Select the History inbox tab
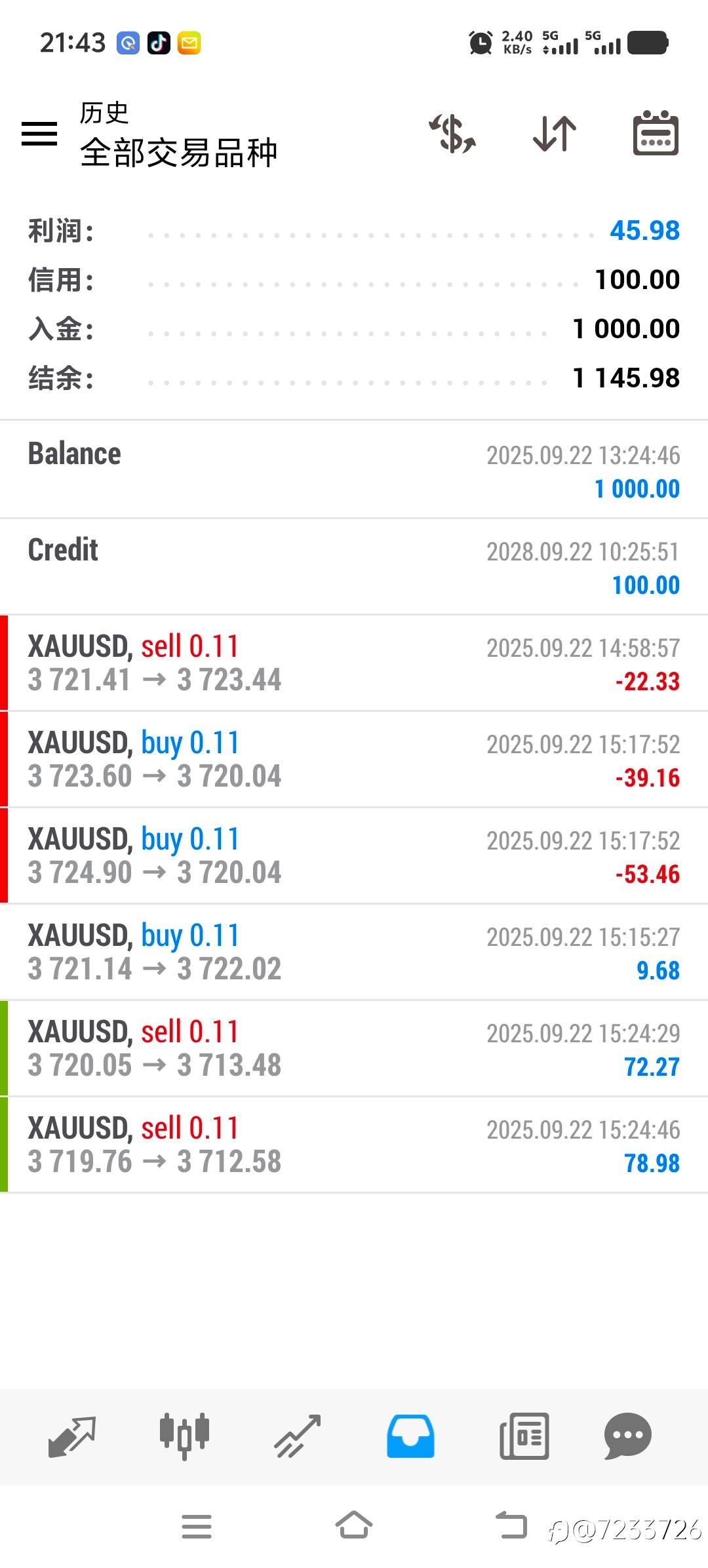This screenshot has height=1568, width=708. [410, 1436]
